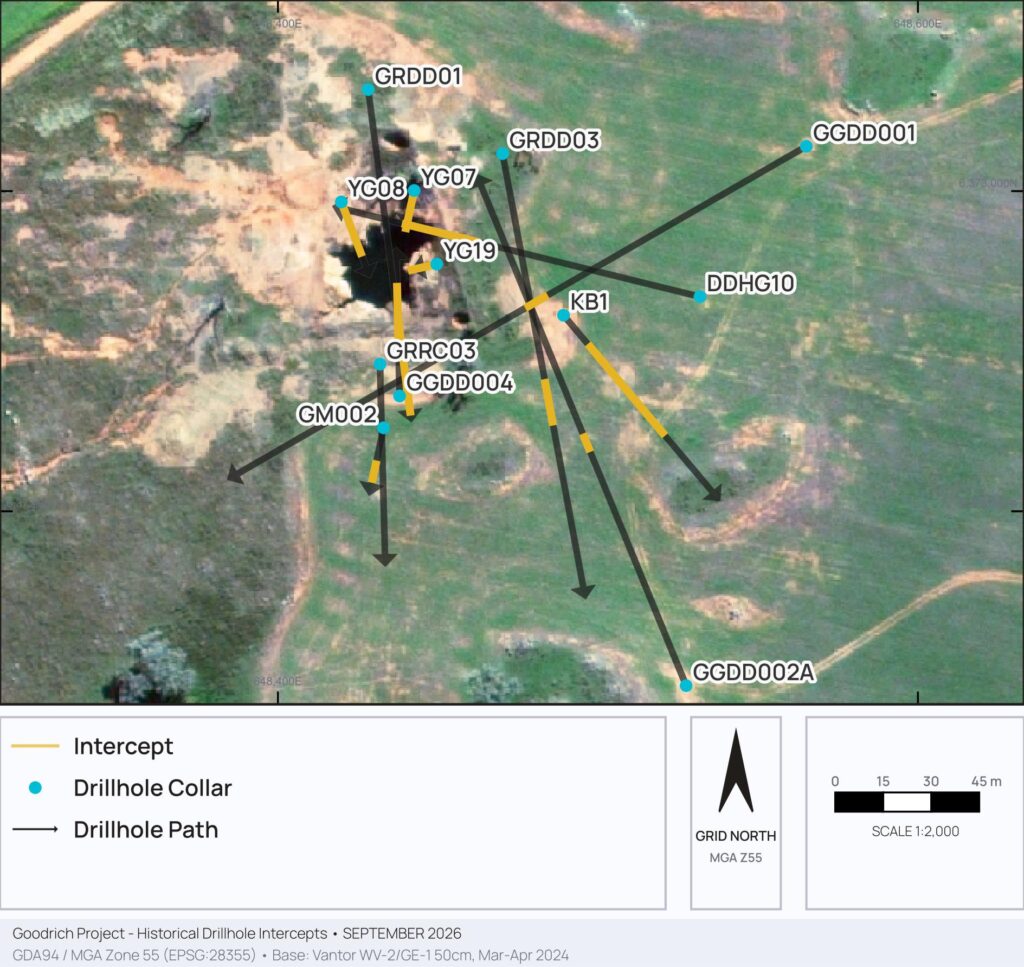
Task: Click the GGDD002A drillhole collar dot
Action: pos(686,686)
